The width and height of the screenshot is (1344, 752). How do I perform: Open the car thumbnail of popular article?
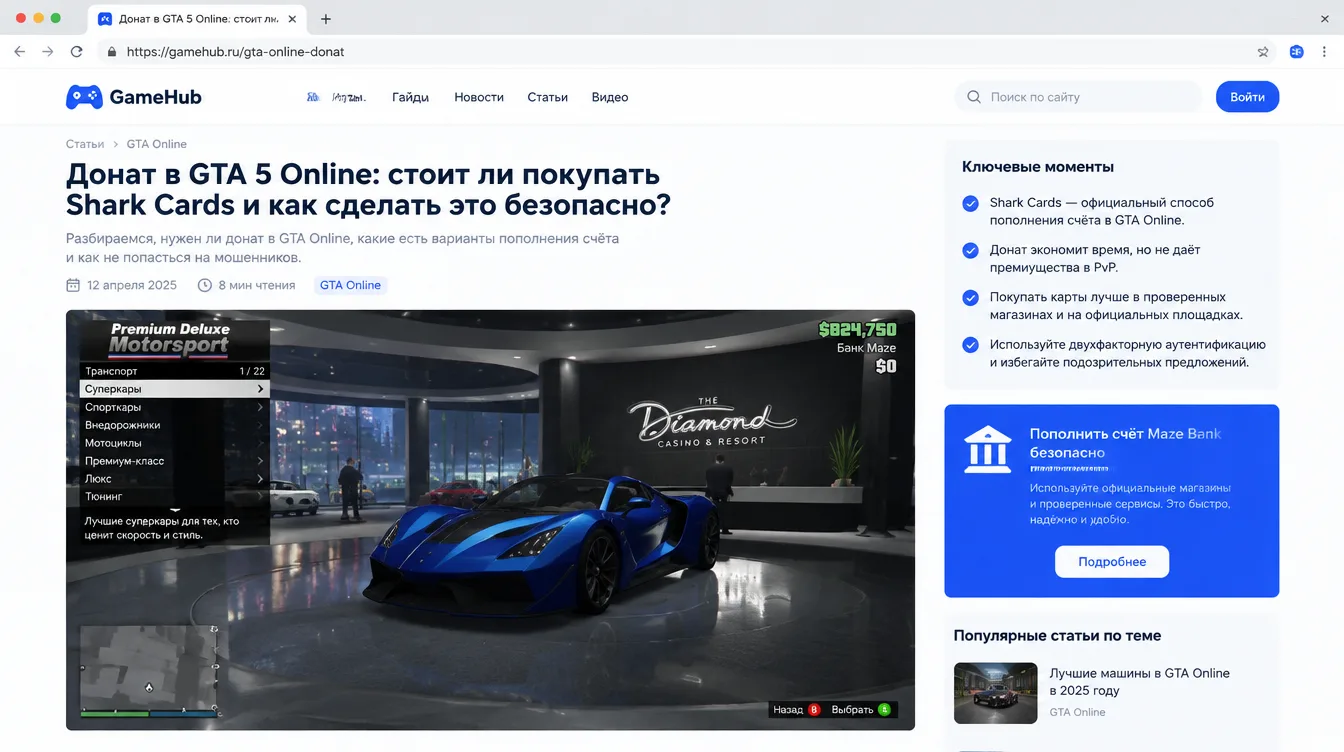(995, 693)
